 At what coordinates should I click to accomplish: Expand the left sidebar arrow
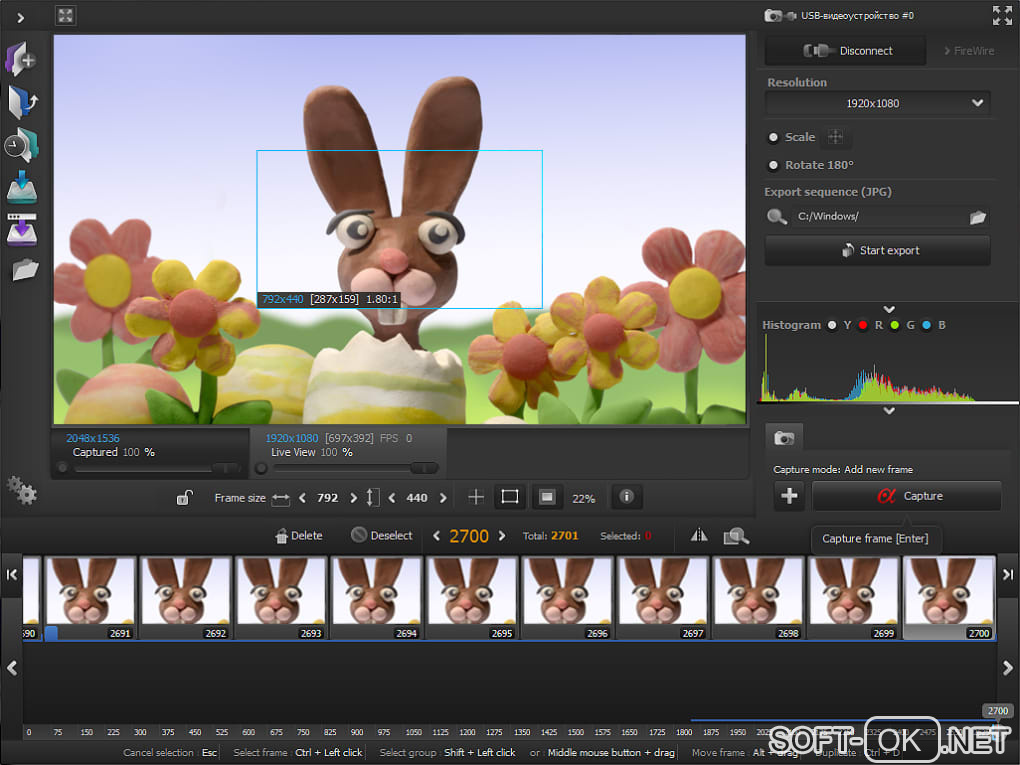20,18
